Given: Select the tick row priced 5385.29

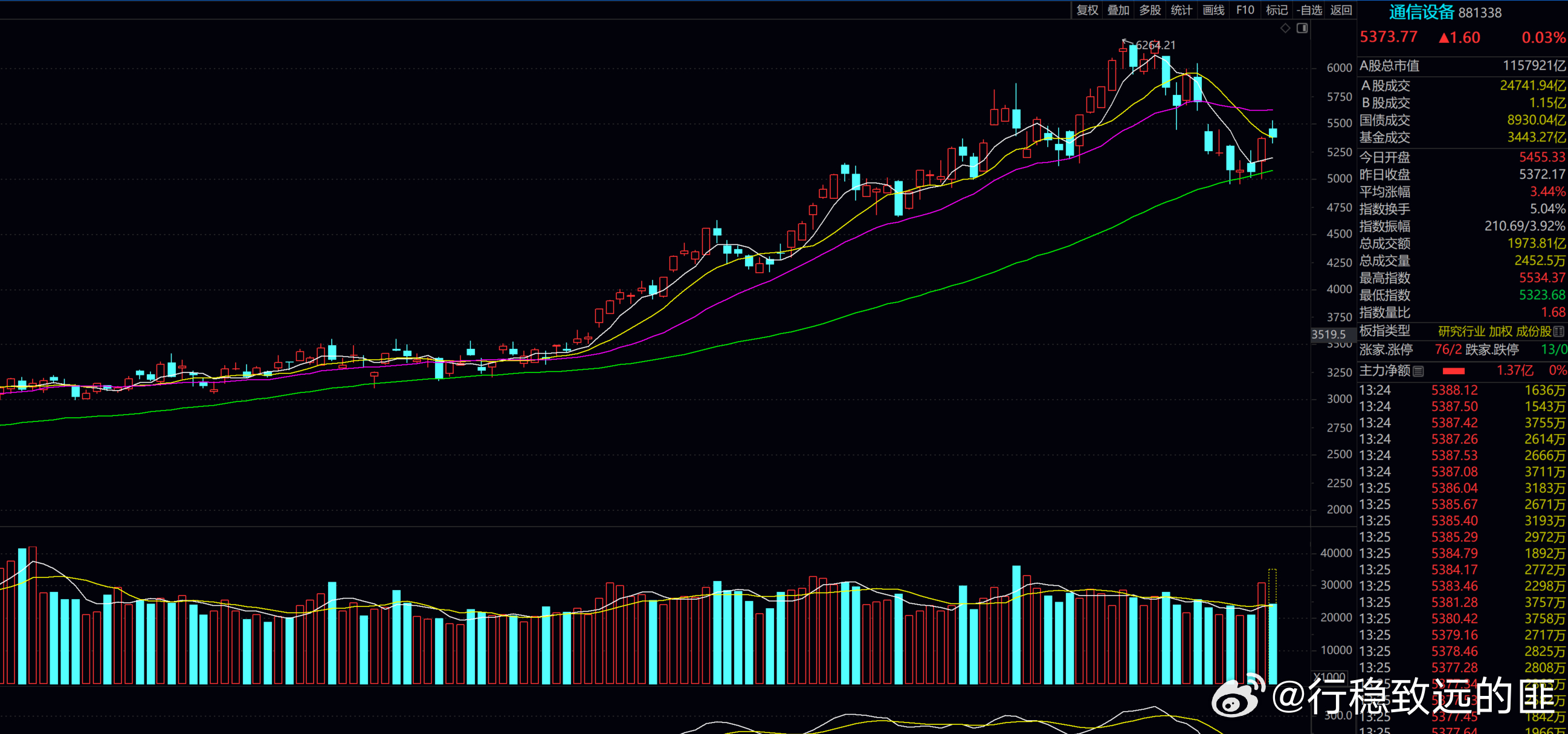Looking at the screenshot, I should 1462,537.
